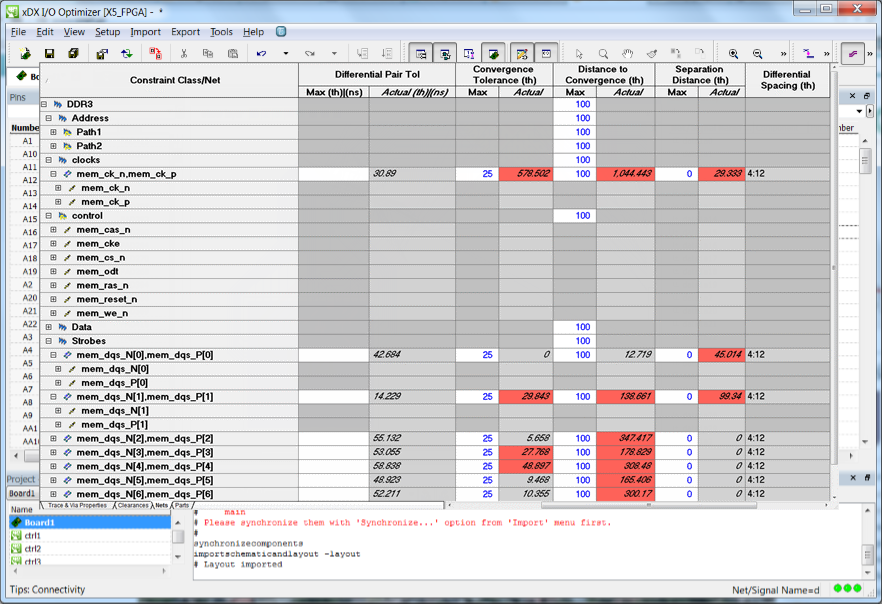The image size is (882, 604).
Task: Open the File menu
Action: coord(19,32)
